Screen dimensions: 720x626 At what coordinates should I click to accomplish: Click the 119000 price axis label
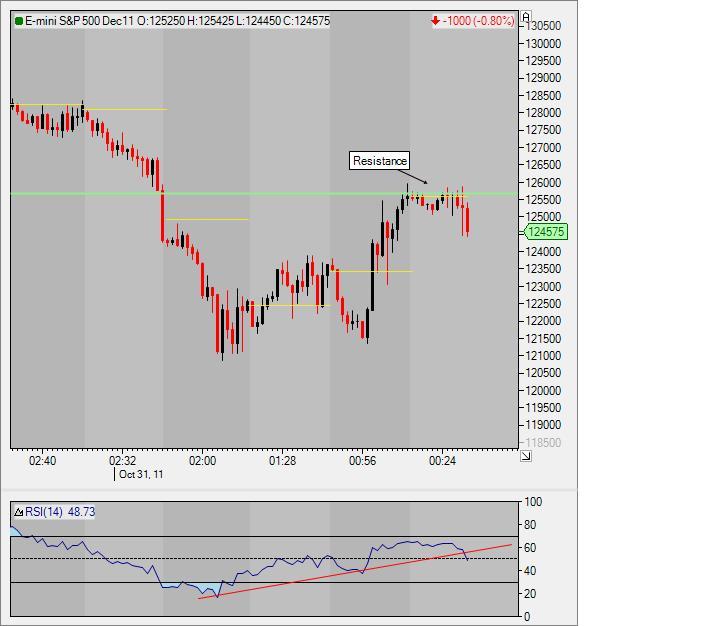(x=543, y=425)
